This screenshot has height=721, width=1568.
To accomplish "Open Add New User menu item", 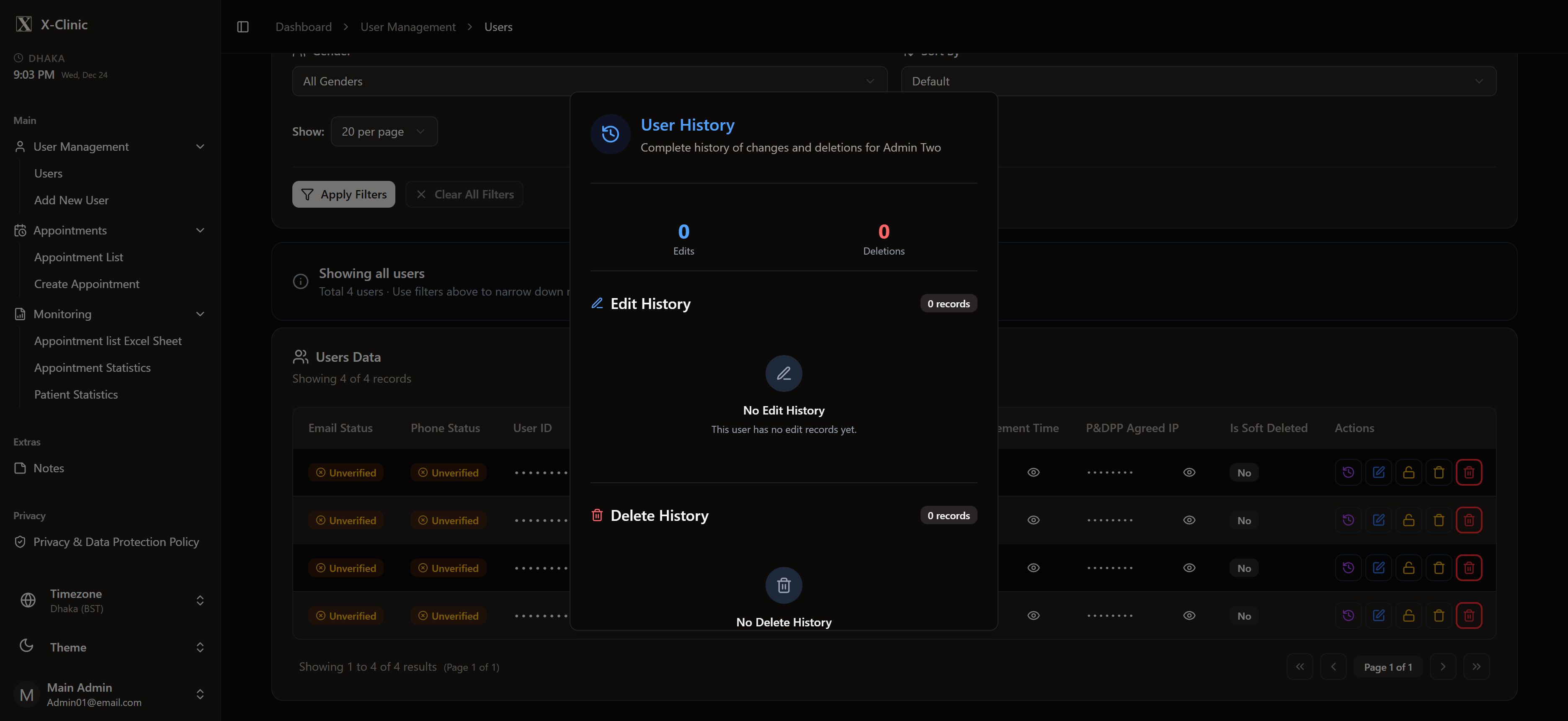I will pyautogui.click(x=71, y=200).
